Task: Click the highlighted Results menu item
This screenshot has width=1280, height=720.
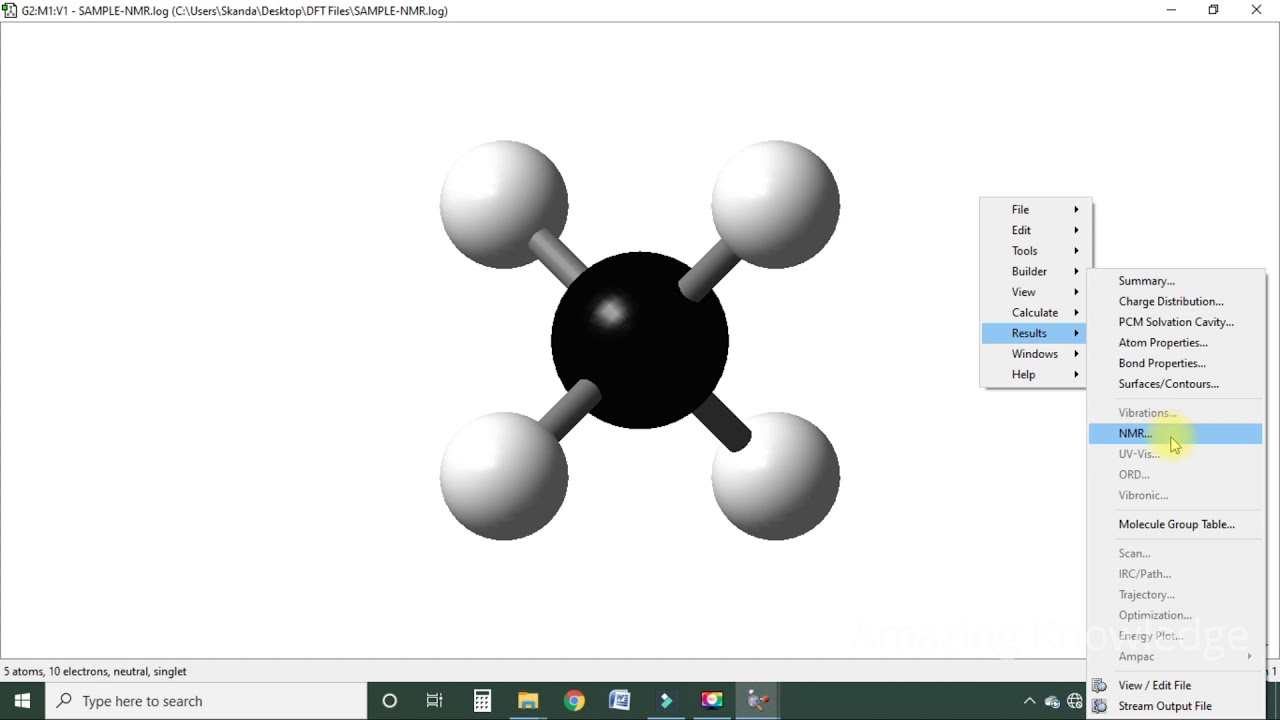Action: (x=1036, y=333)
